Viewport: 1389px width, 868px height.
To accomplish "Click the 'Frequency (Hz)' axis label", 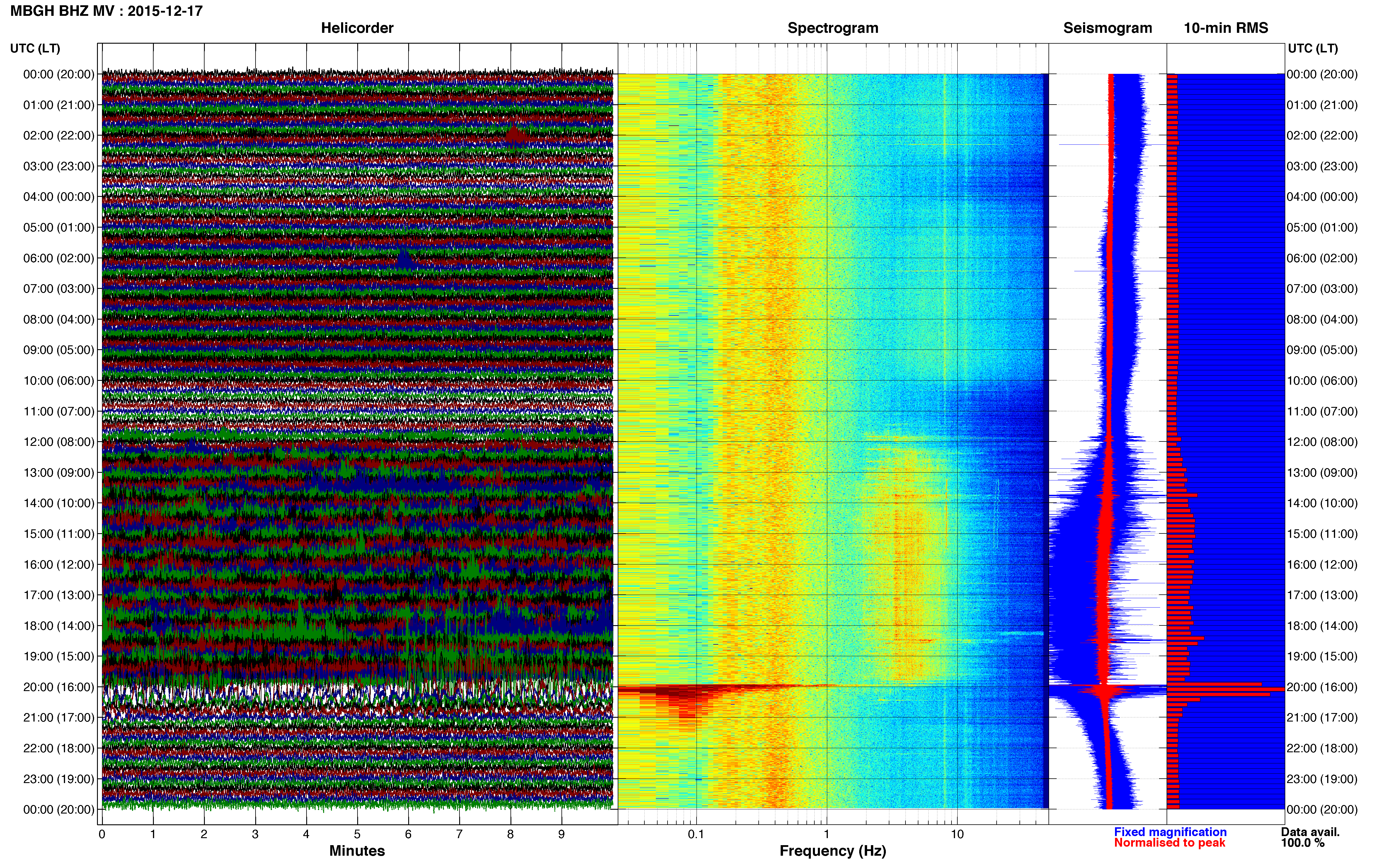I will pos(833,851).
